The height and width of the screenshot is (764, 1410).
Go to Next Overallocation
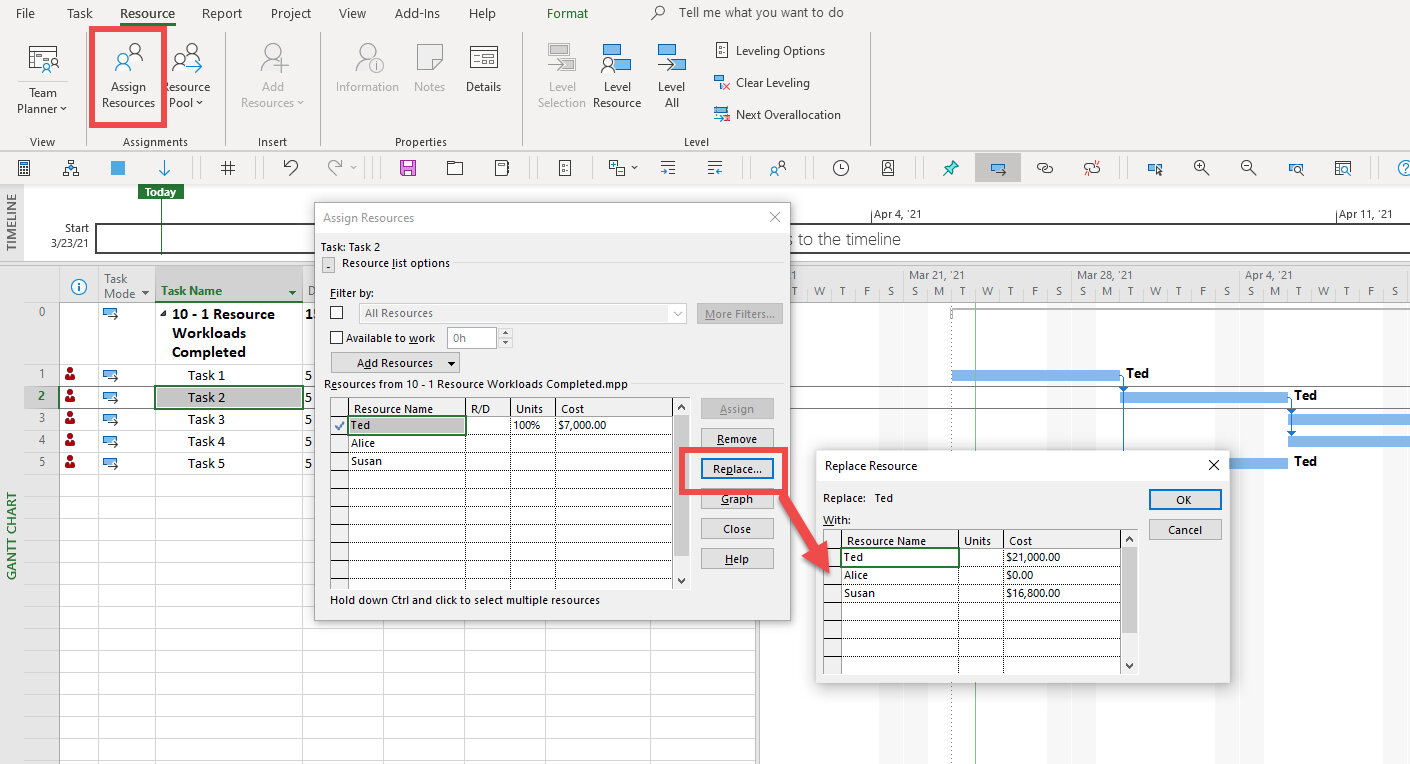[x=777, y=115]
